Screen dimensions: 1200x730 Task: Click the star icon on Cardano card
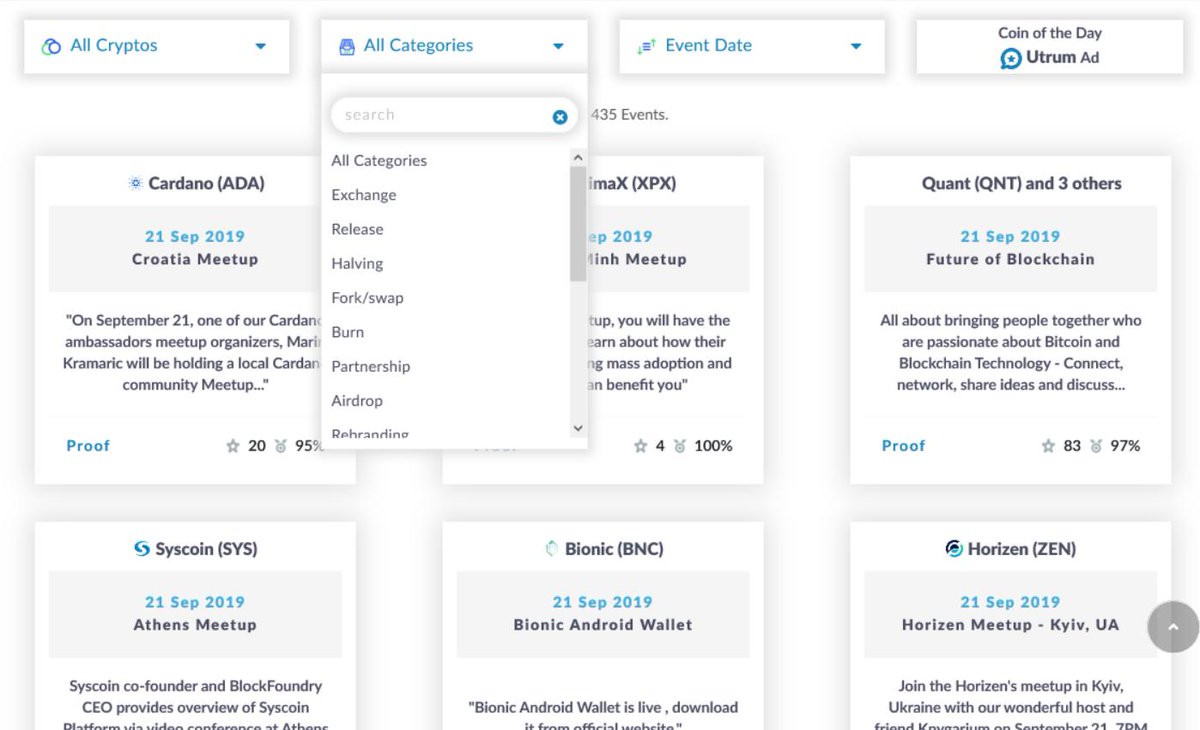click(233, 446)
